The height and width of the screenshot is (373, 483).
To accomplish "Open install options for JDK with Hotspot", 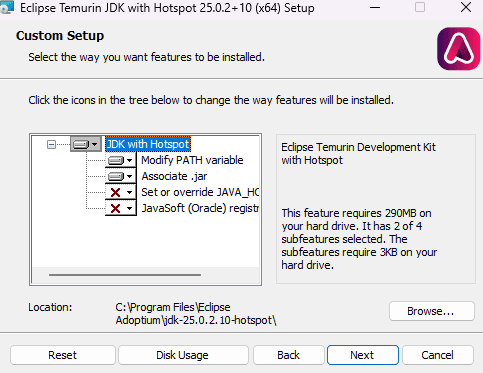I will click(86, 144).
